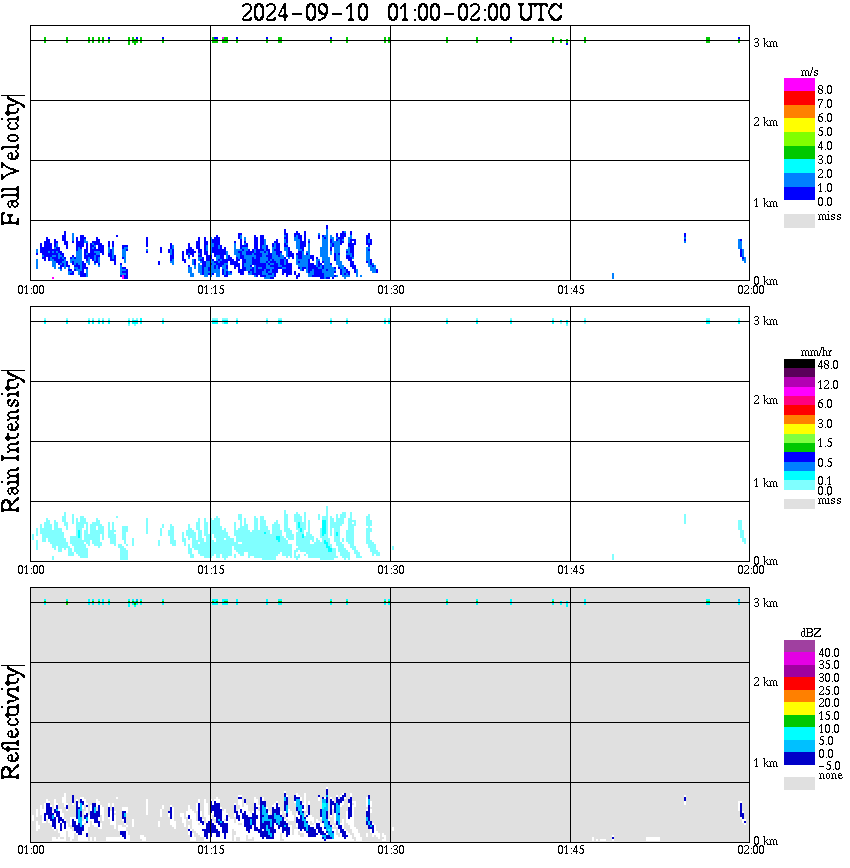Click the magenta 35.0 dBZ reflectivity swatch

(x=799, y=659)
